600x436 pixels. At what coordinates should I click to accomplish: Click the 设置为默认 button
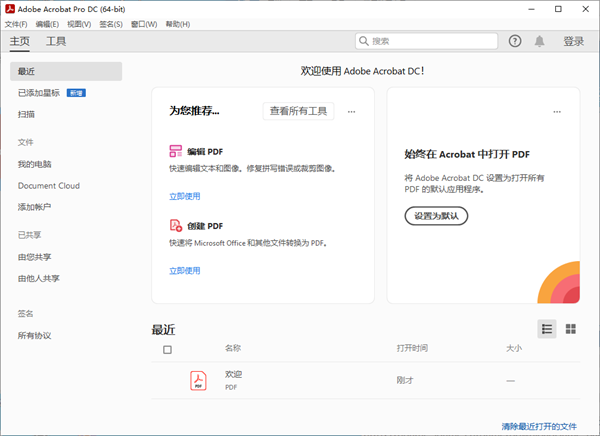click(436, 216)
